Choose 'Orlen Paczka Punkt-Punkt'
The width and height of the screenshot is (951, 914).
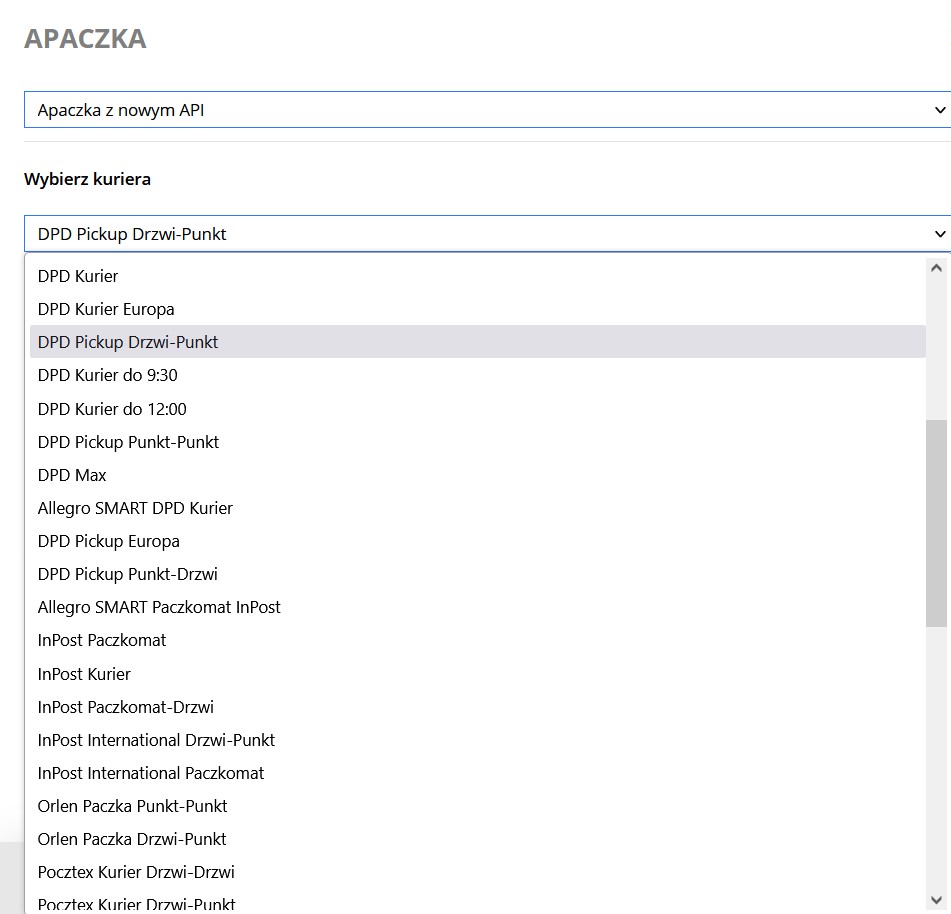477,806
